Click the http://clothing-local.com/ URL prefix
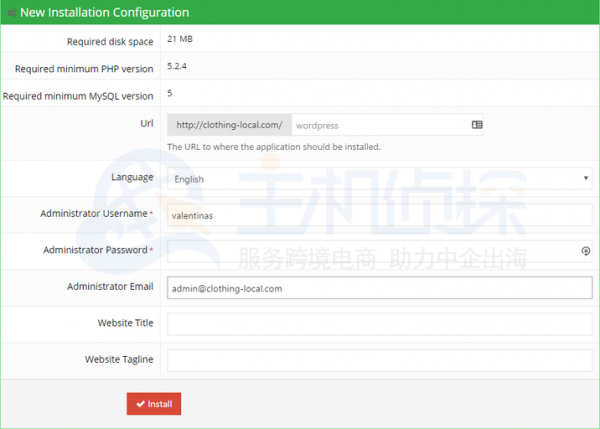The image size is (600, 429). click(229, 125)
